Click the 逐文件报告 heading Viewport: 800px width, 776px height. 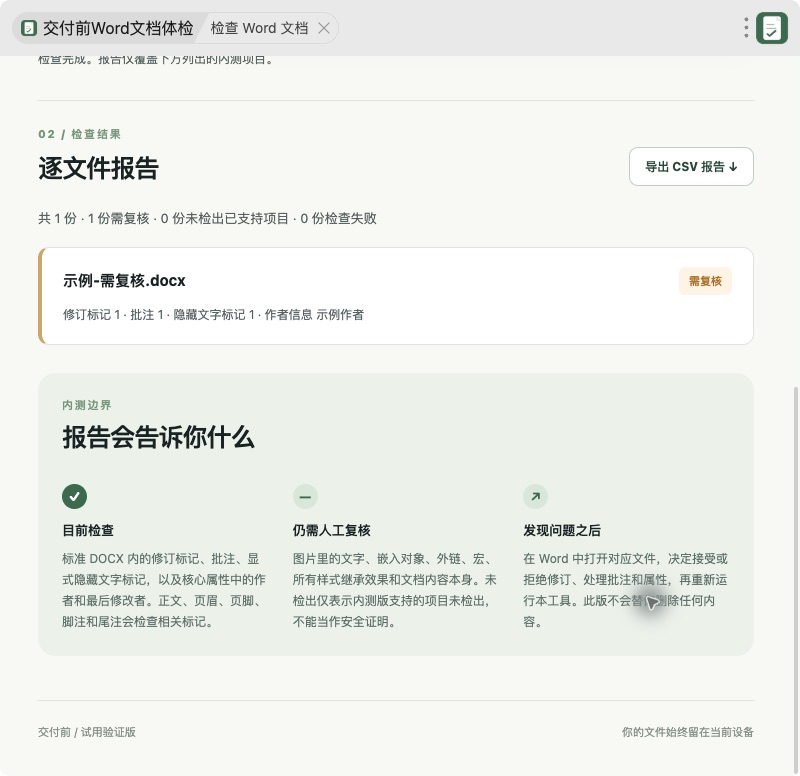98,168
